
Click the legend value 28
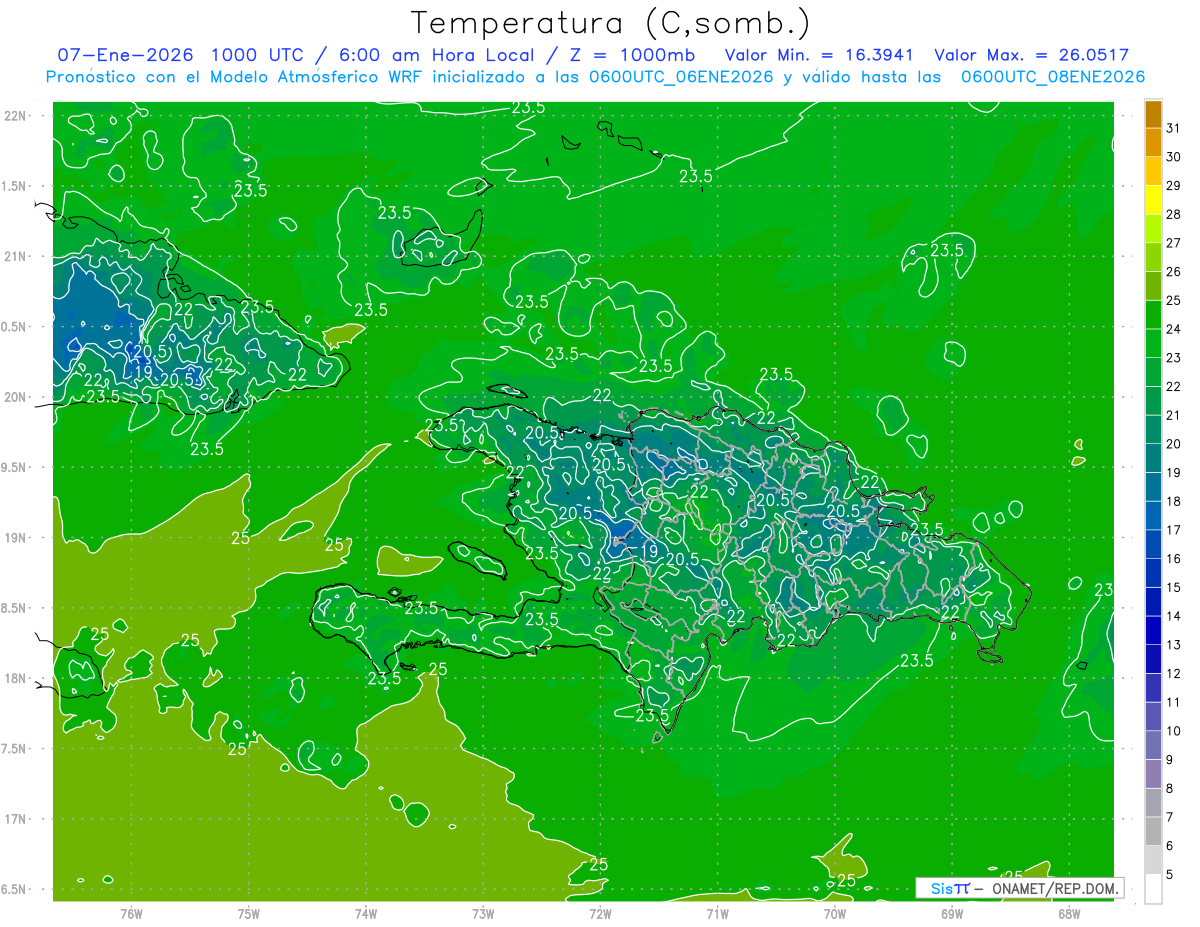click(1174, 214)
